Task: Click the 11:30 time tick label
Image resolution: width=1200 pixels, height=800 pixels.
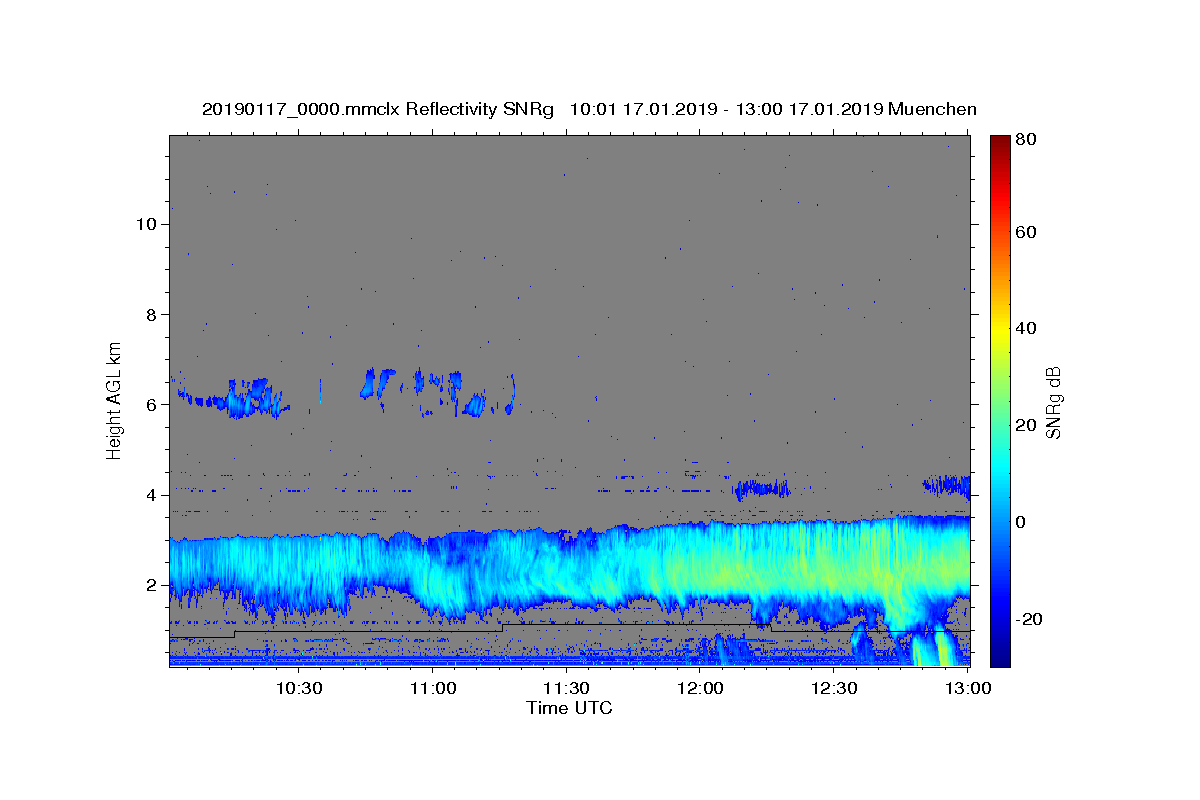Action: coord(566,688)
